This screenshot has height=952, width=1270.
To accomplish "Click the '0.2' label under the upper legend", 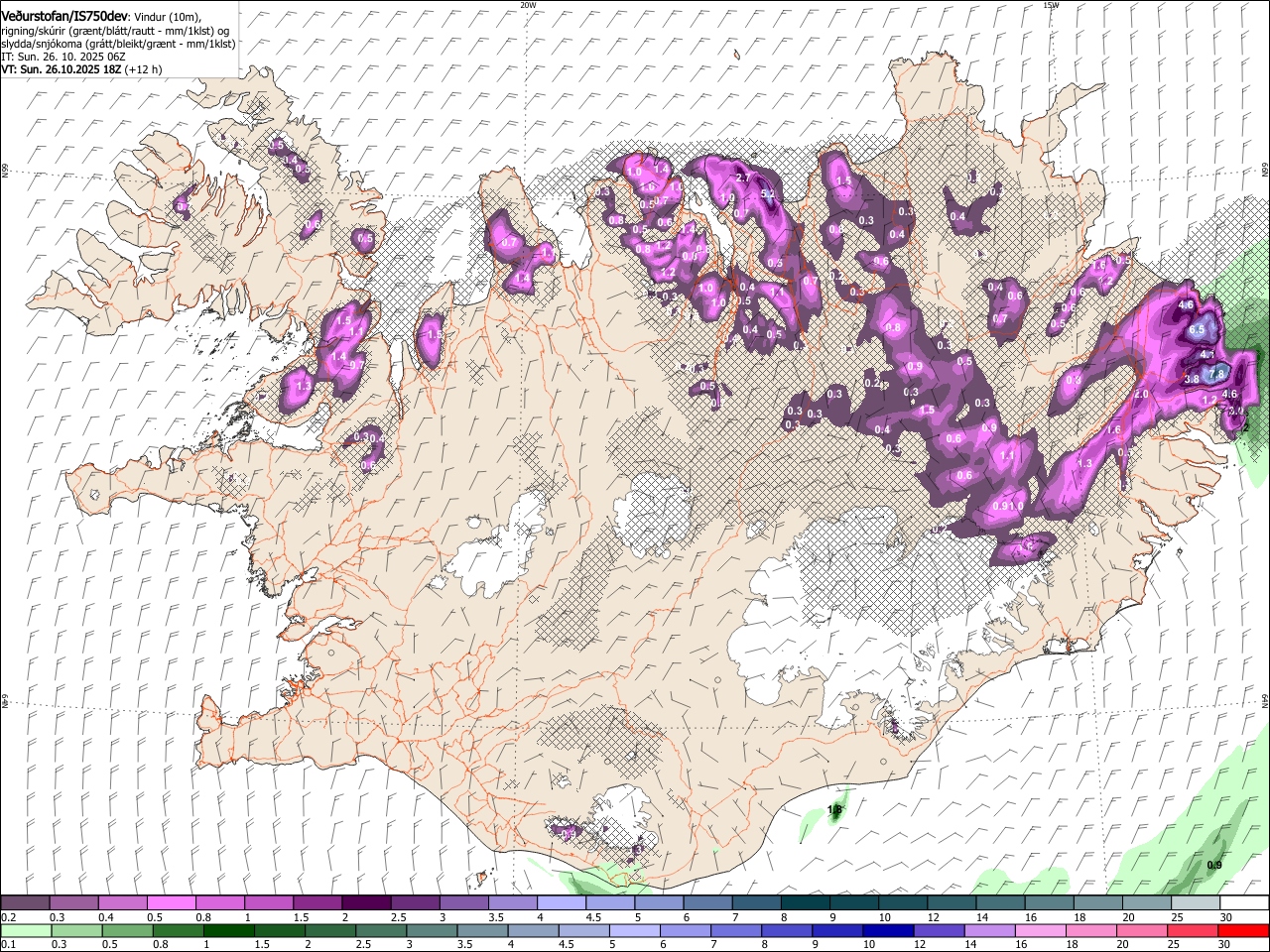I will click(7, 917).
